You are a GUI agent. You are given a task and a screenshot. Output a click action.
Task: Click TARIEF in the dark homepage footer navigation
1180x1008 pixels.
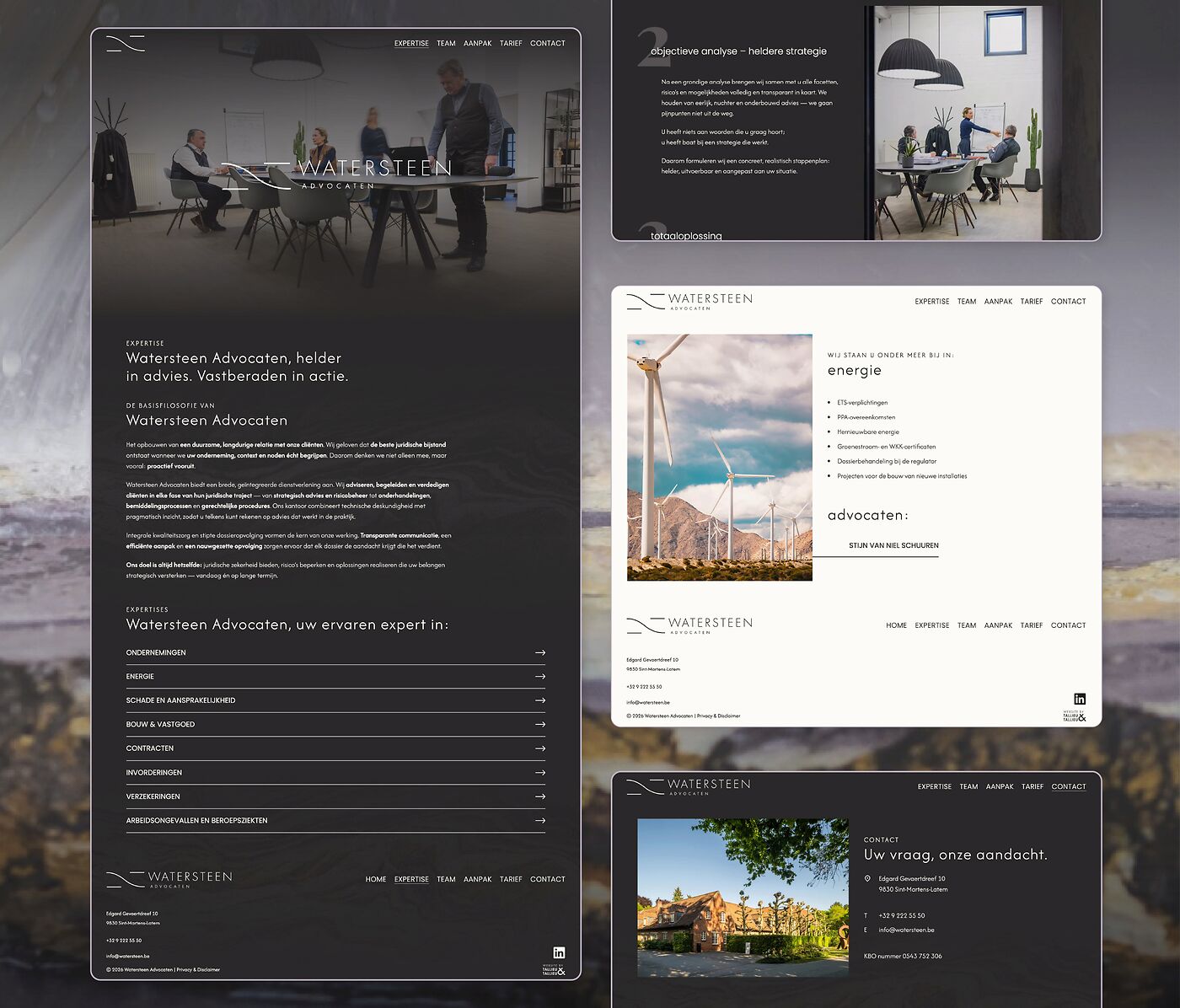tap(511, 879)
